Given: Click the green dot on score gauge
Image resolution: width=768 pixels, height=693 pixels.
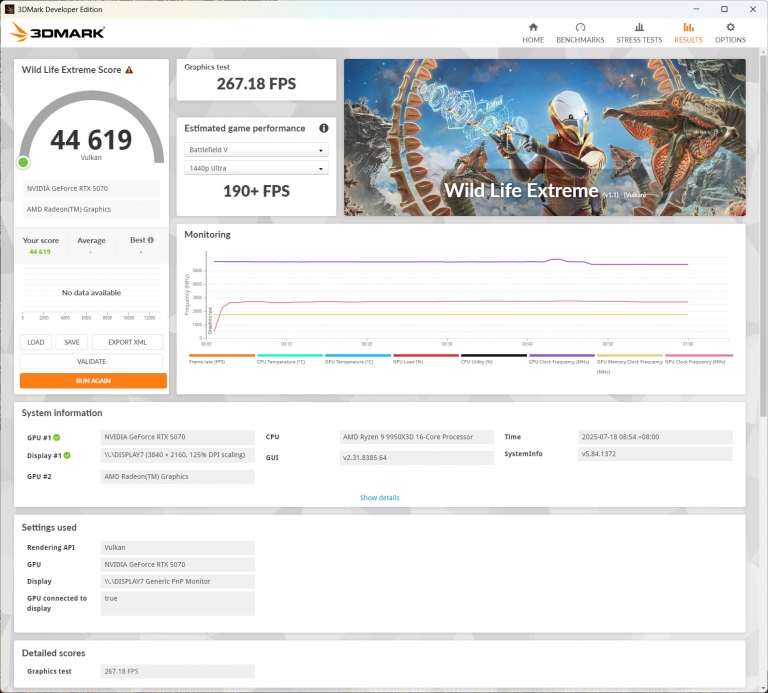Looking at the screenshot, I should click(23, 163).
